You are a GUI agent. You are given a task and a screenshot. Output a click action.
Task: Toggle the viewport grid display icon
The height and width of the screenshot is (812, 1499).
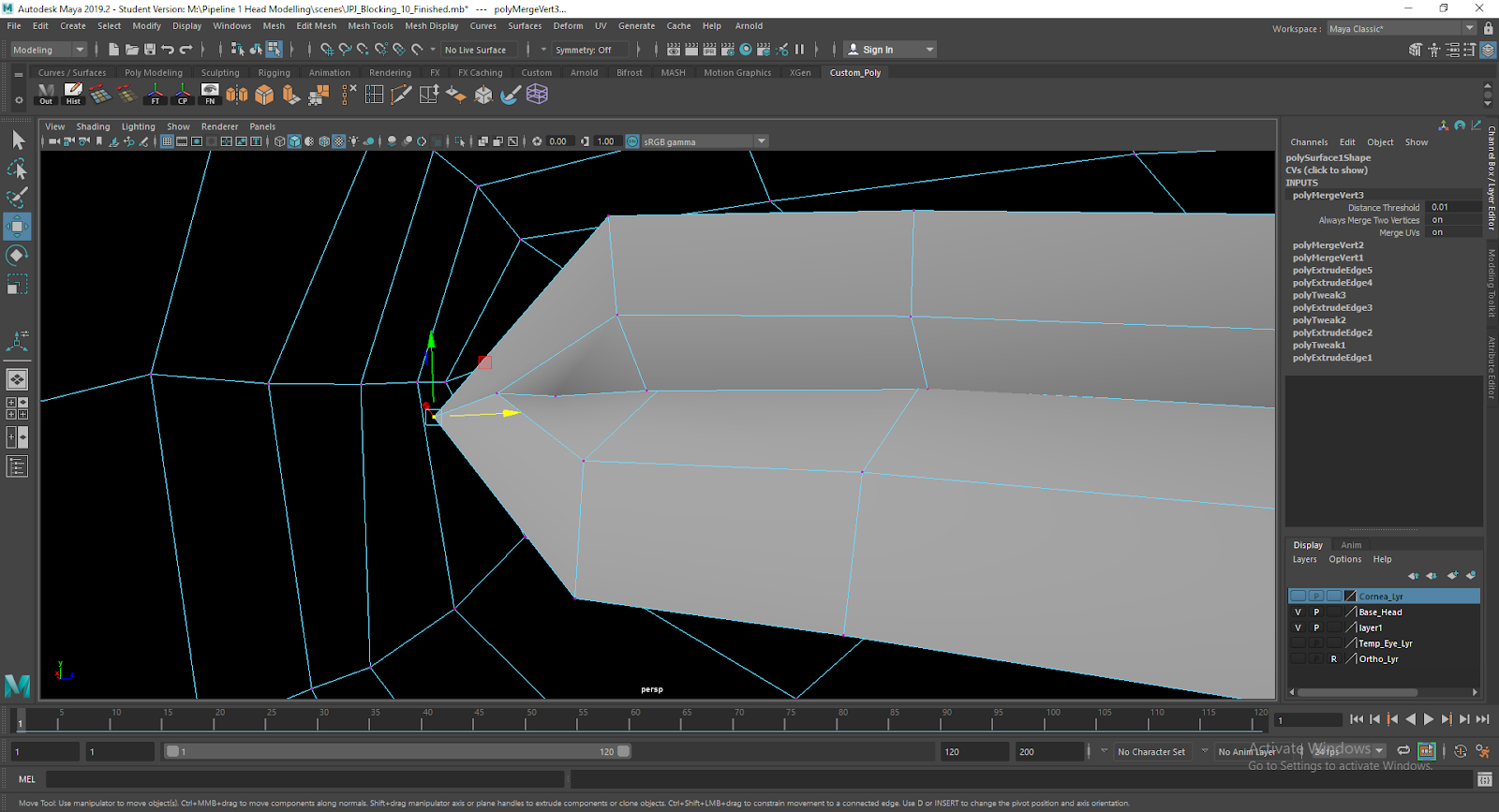click(x=167, y=141)
